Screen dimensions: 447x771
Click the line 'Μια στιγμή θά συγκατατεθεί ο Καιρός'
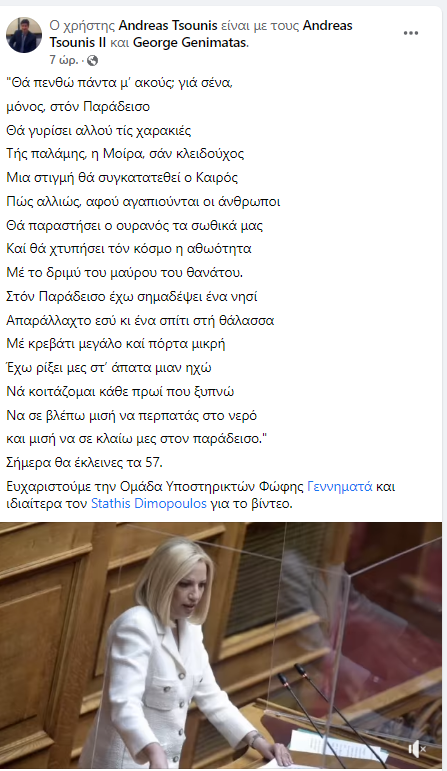click(x=122, y=178)
